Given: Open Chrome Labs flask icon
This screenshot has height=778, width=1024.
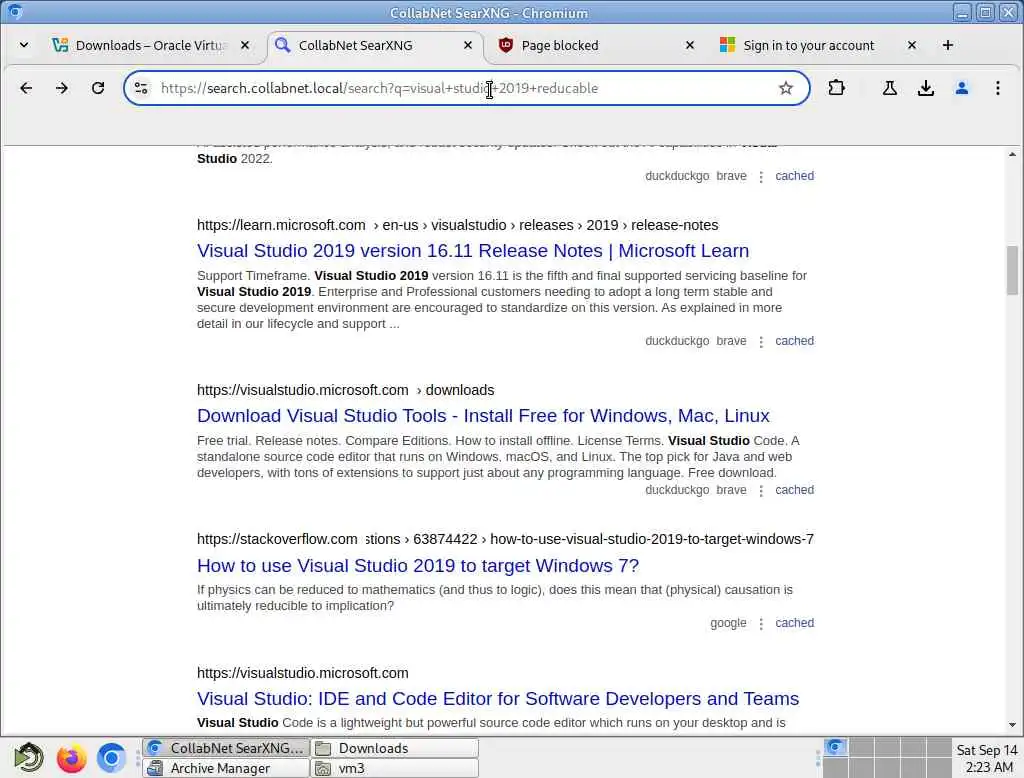Looking at the screenshot, I should coord(889,88).
